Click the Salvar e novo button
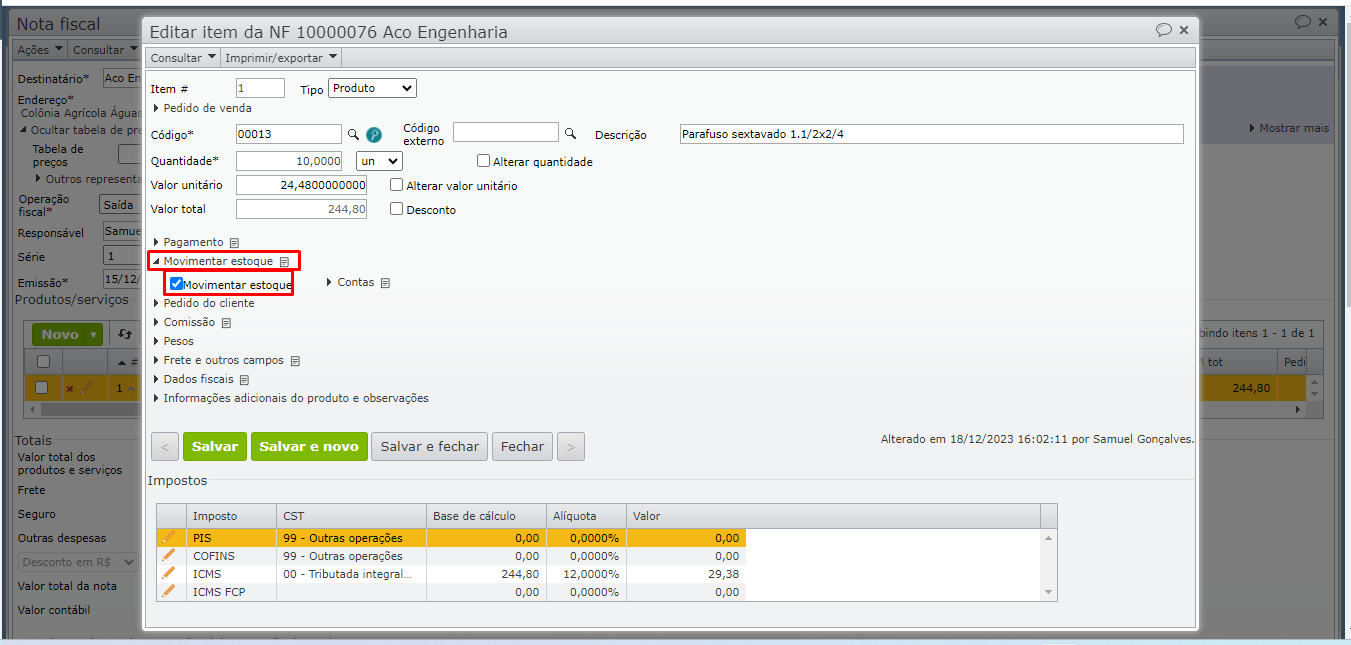 [309, 446]
